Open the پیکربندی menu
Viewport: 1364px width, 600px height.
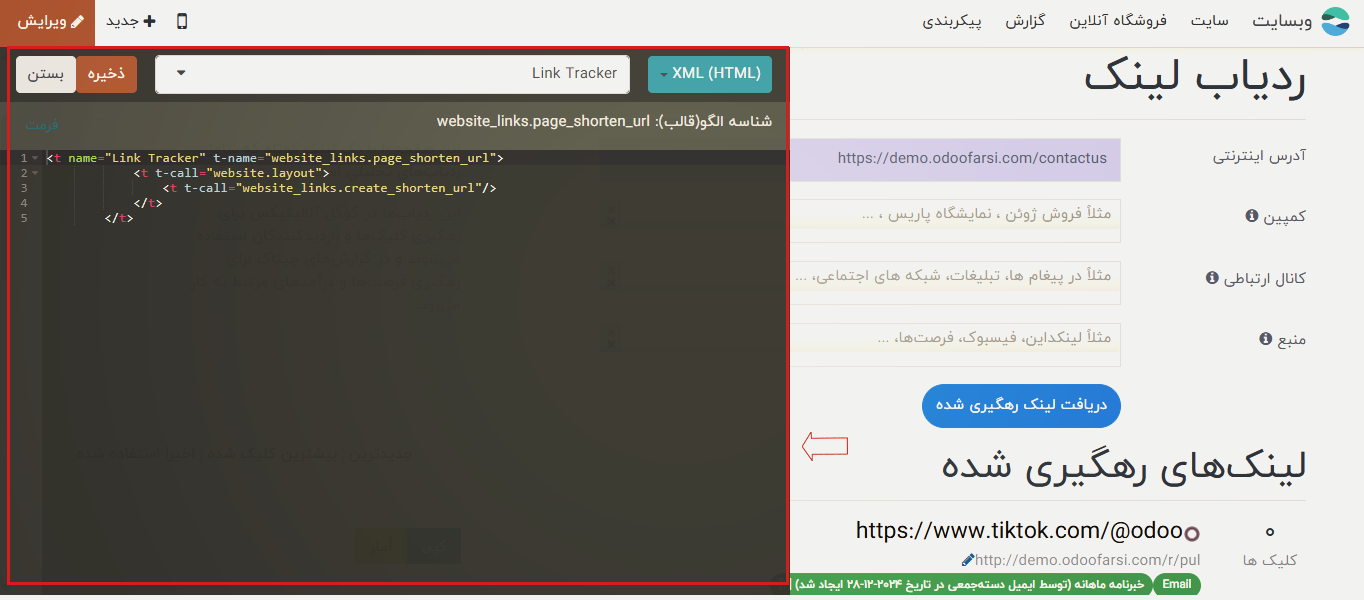[952, 21]
